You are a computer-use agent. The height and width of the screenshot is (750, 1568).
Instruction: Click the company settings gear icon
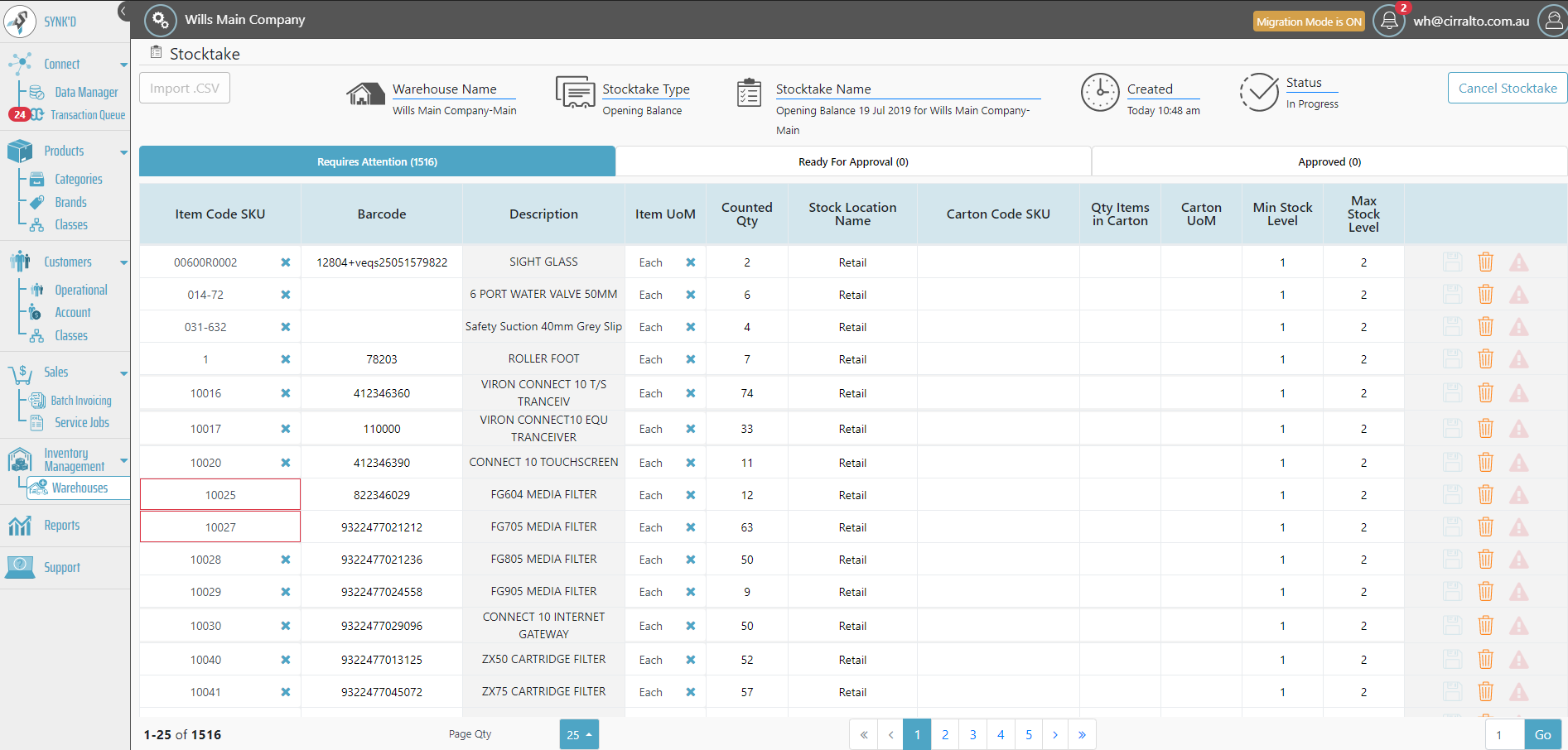tap(160, 20)
